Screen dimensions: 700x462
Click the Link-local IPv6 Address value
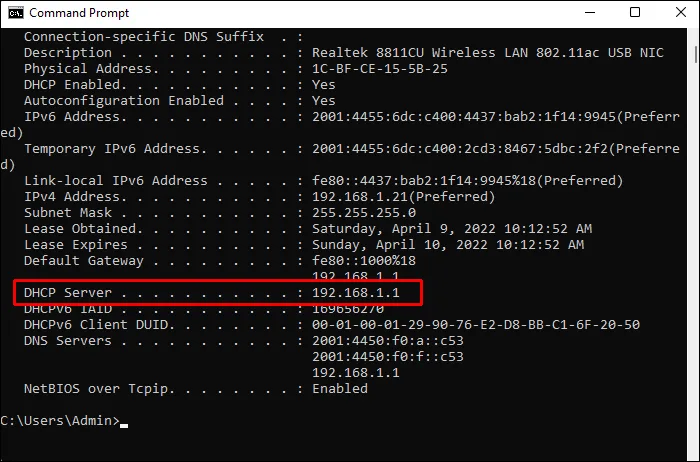point(467,181)
